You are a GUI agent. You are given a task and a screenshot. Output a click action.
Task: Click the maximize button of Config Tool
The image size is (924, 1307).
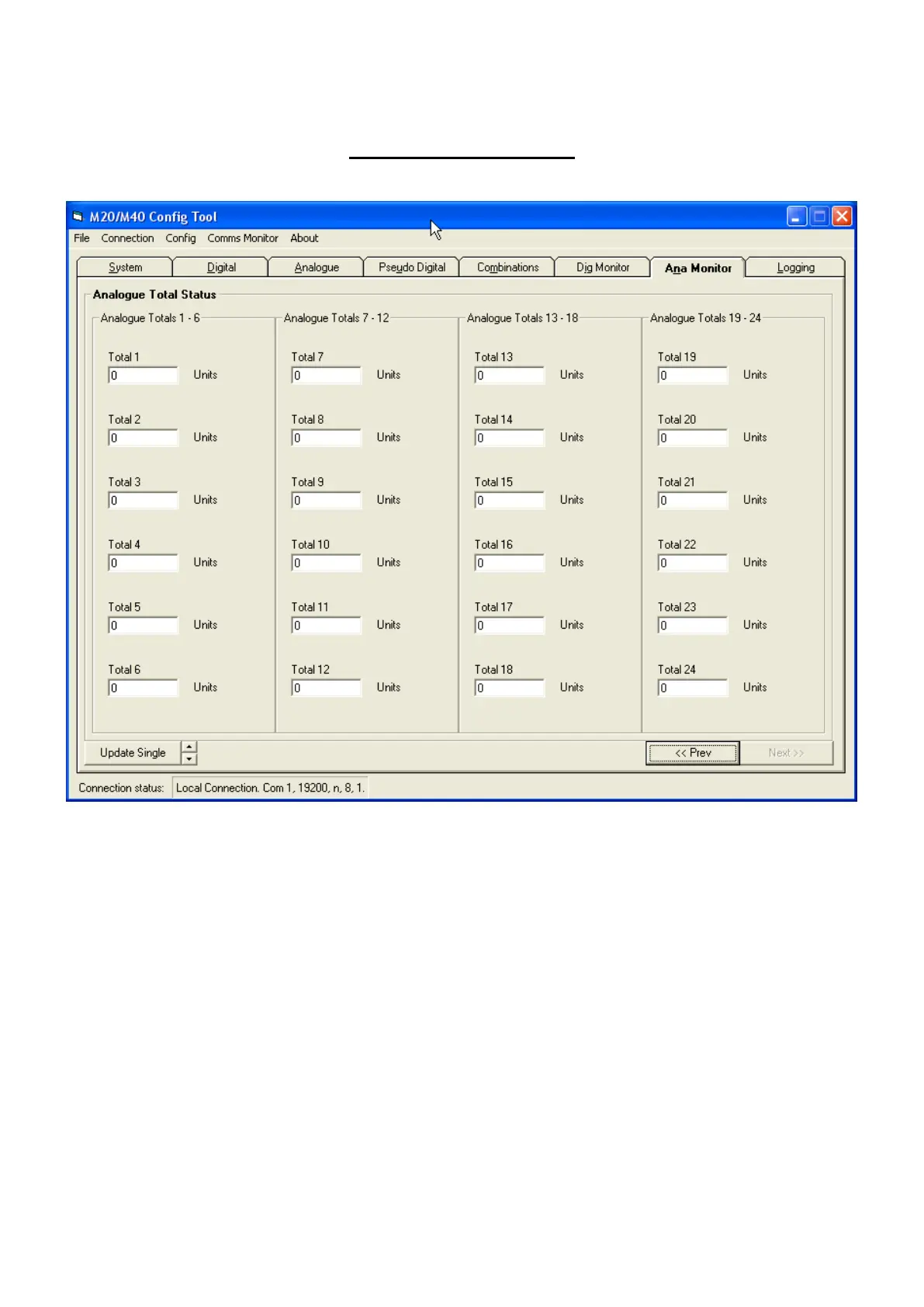pos(819,217)
